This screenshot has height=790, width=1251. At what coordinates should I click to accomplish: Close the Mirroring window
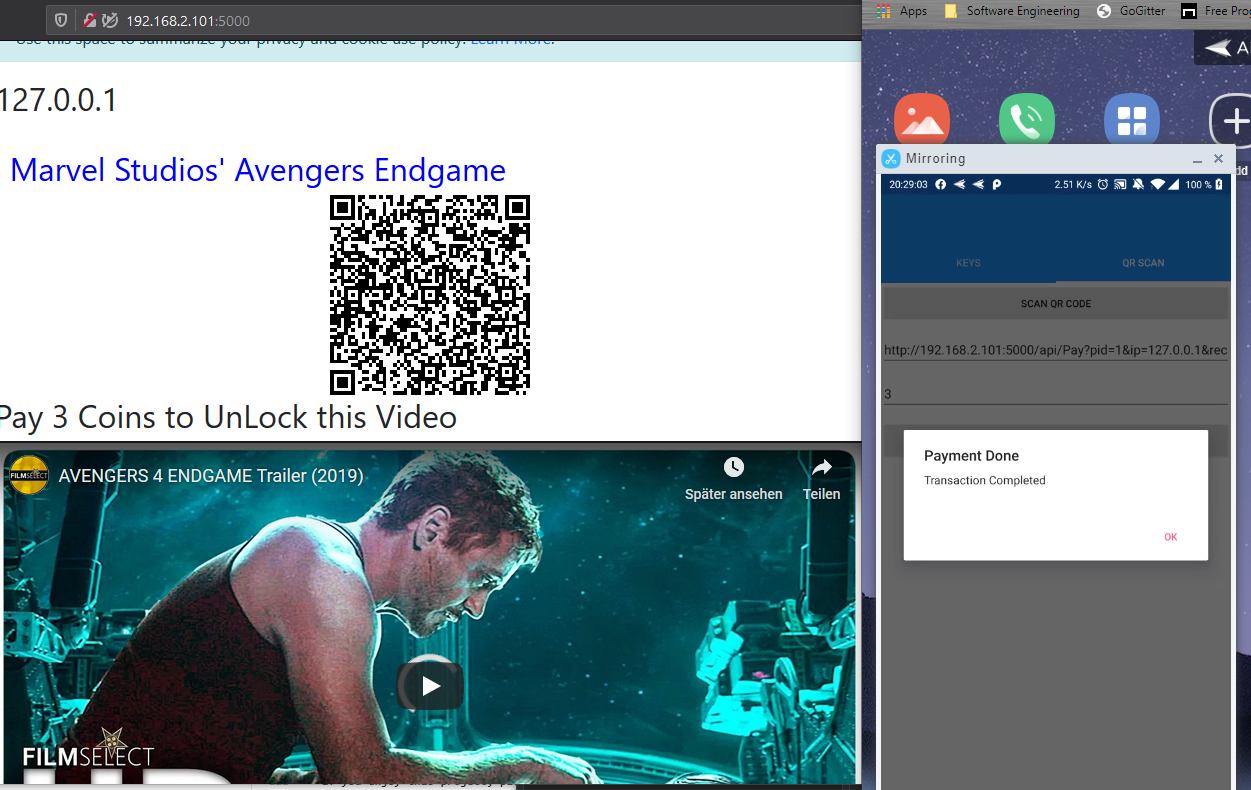1218,159
